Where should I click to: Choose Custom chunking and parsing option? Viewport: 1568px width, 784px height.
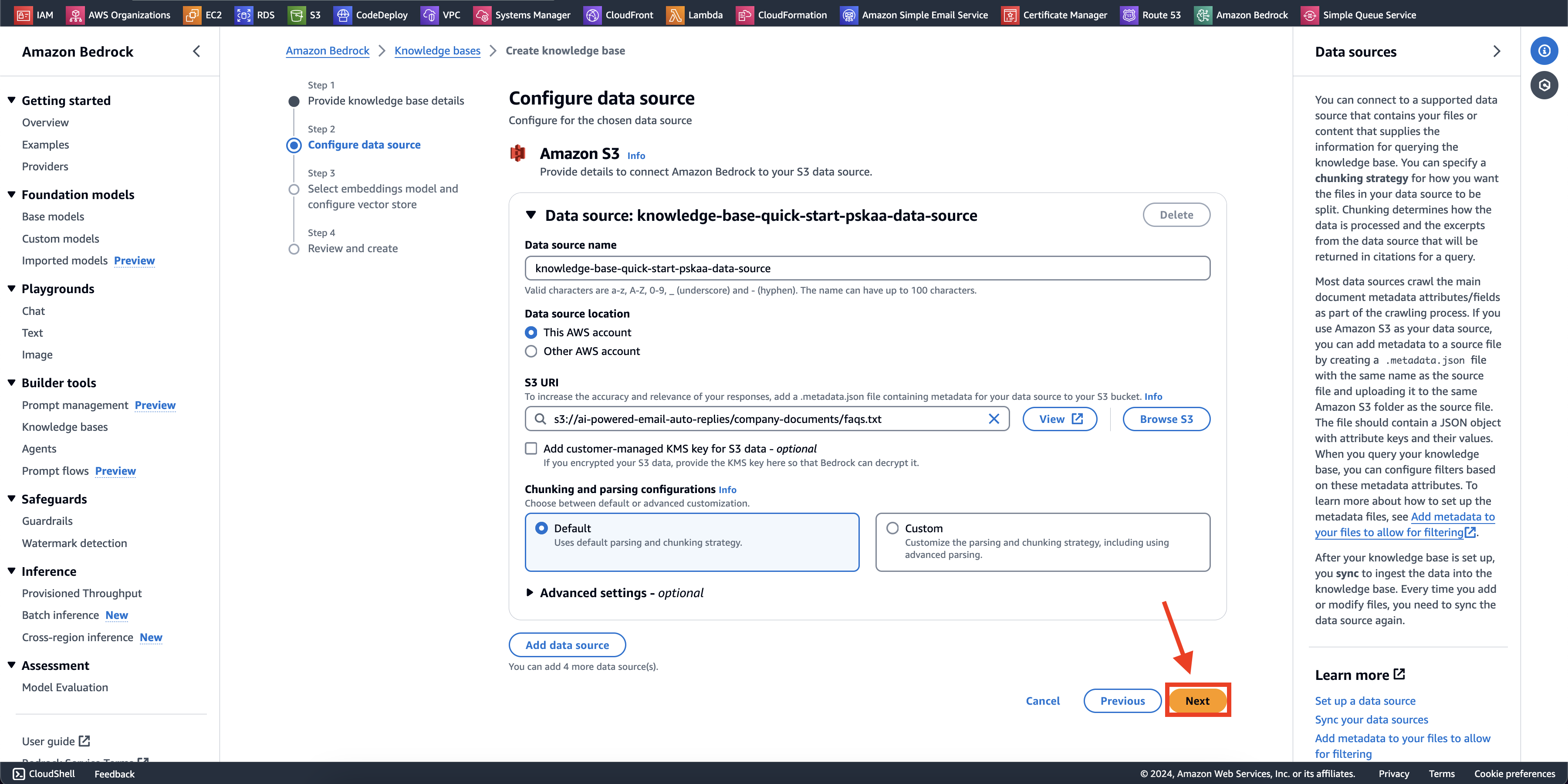point(1043,542)
